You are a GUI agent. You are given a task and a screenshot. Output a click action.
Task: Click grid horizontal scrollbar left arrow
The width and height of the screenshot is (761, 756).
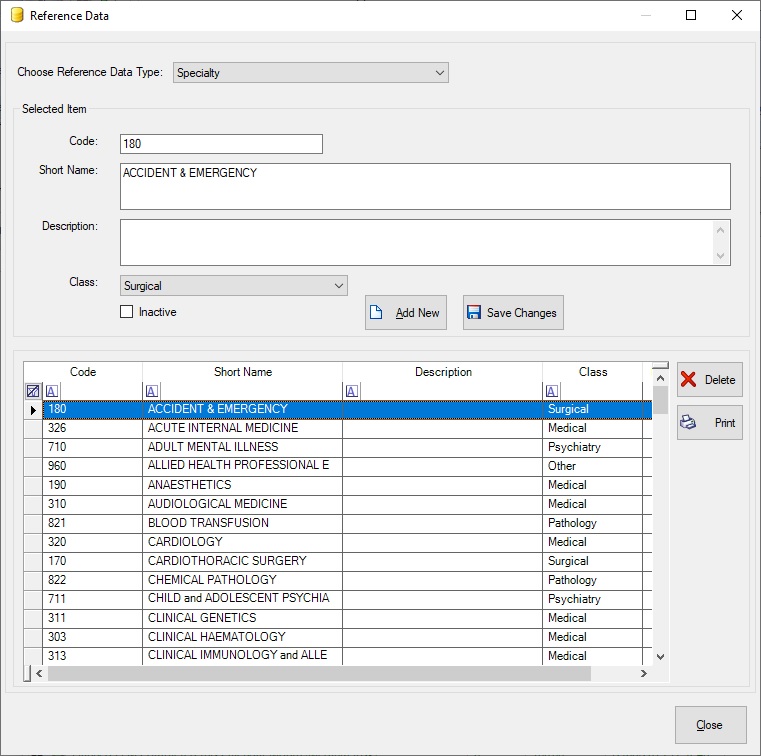[39, 674]
